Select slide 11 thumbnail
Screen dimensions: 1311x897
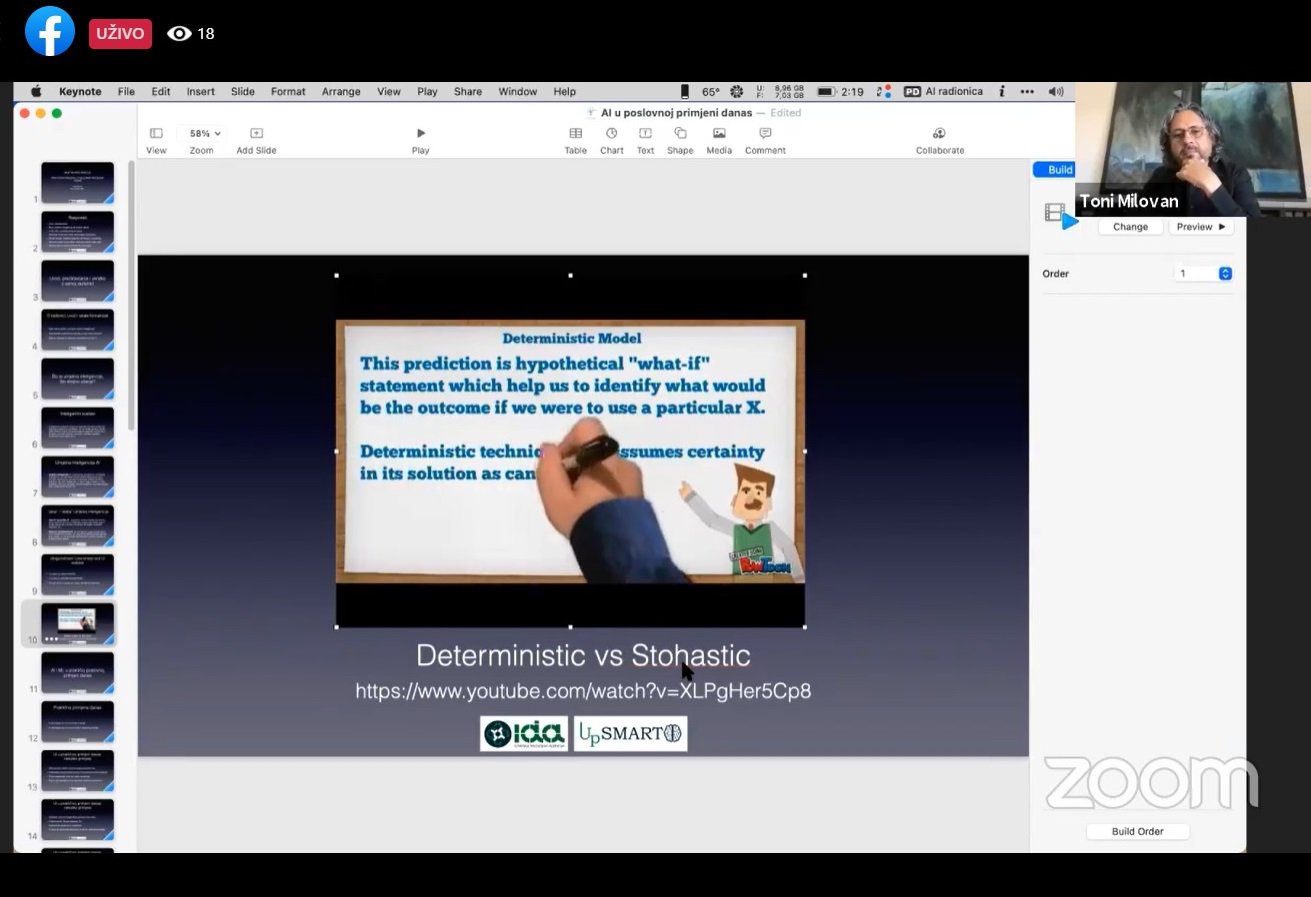click(x=77, y=673)
